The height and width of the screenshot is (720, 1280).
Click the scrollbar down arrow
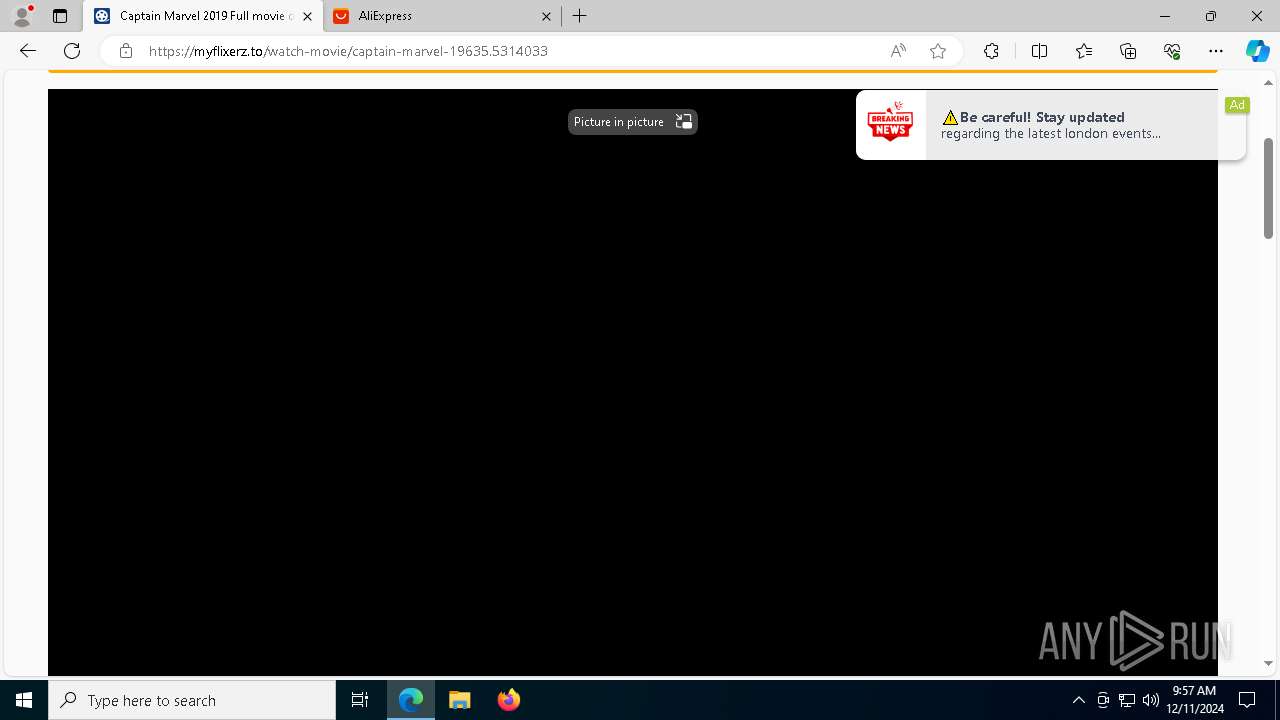1268,663
